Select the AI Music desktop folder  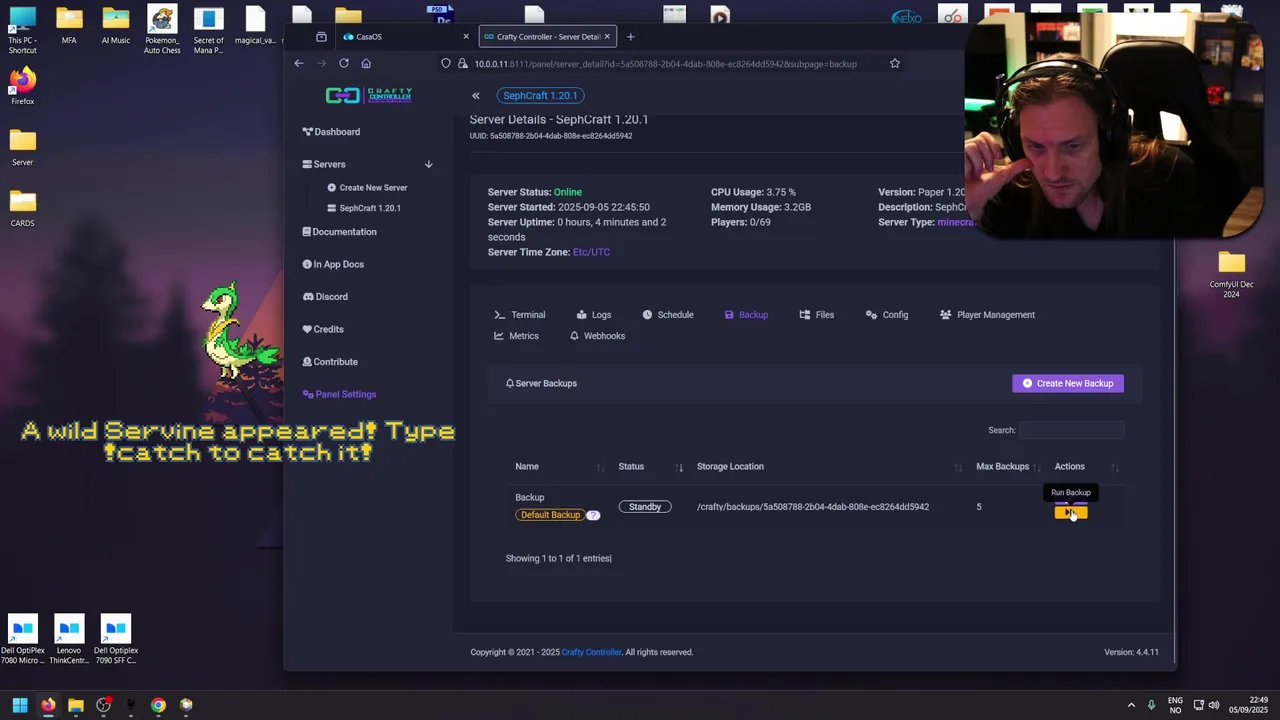(115, 26)
